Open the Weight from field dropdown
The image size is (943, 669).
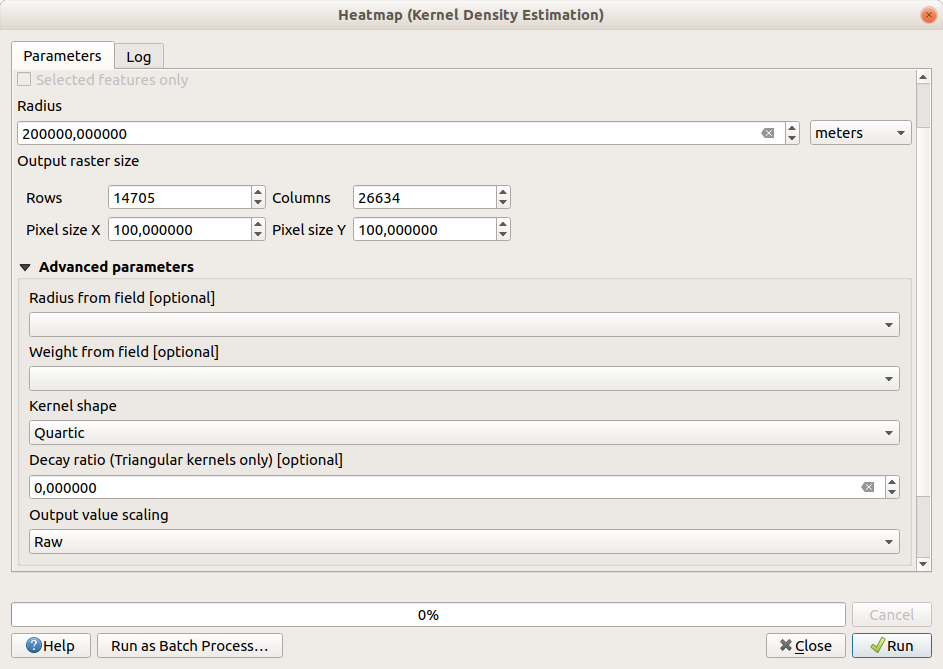coord(463,379)
